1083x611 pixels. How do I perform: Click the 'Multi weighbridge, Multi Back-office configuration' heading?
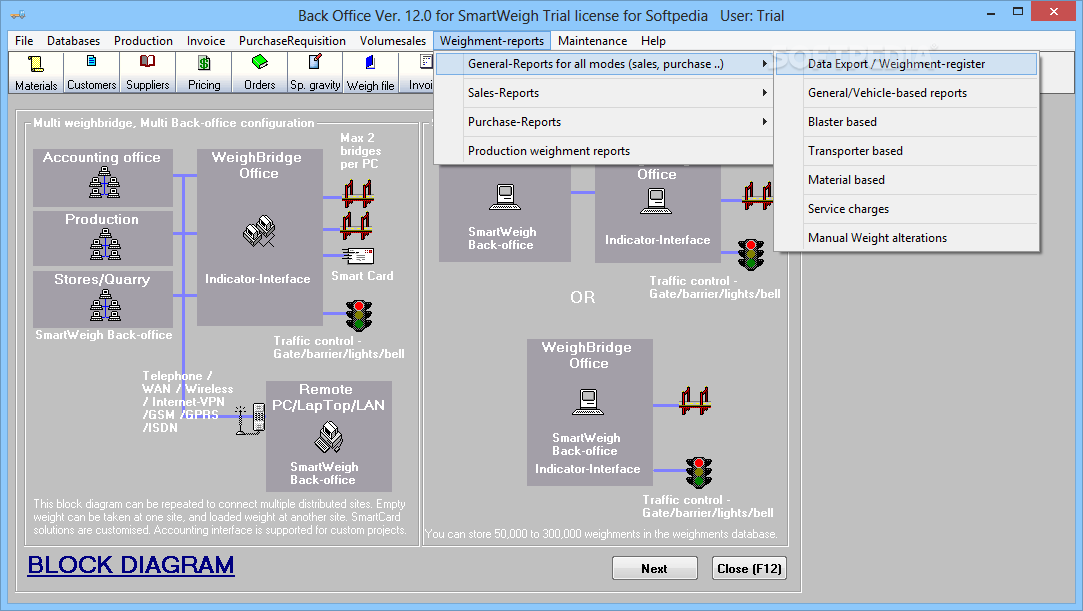174,123
